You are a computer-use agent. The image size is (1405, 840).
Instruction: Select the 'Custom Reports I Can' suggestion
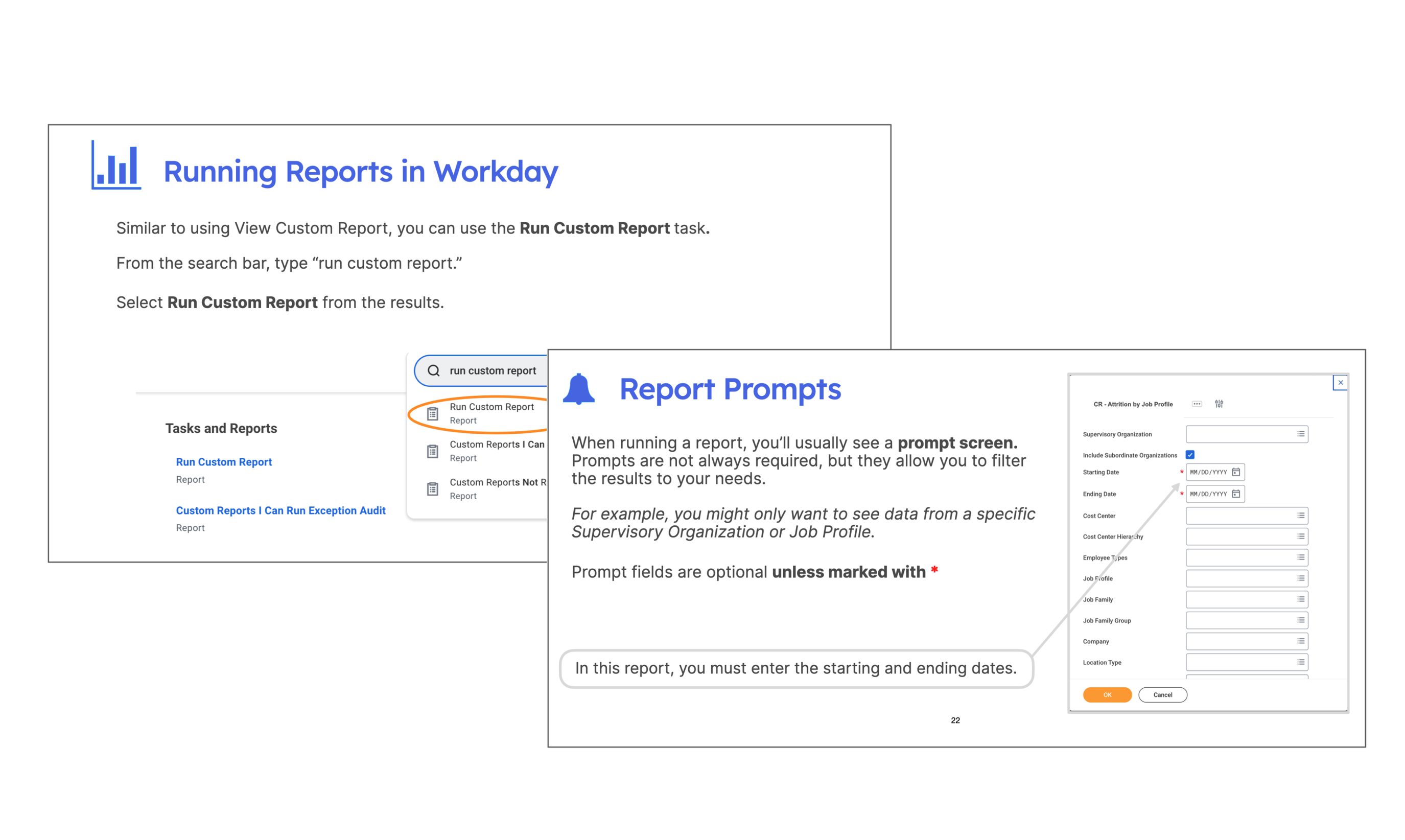tap(497, 451)
